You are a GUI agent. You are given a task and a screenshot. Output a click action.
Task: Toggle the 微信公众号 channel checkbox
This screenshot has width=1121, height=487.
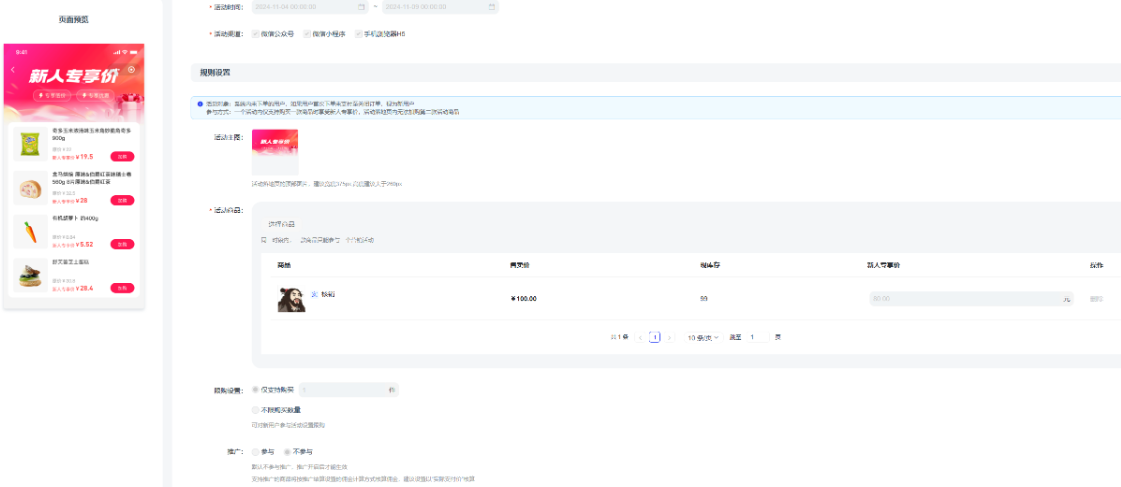click(256, 34)
